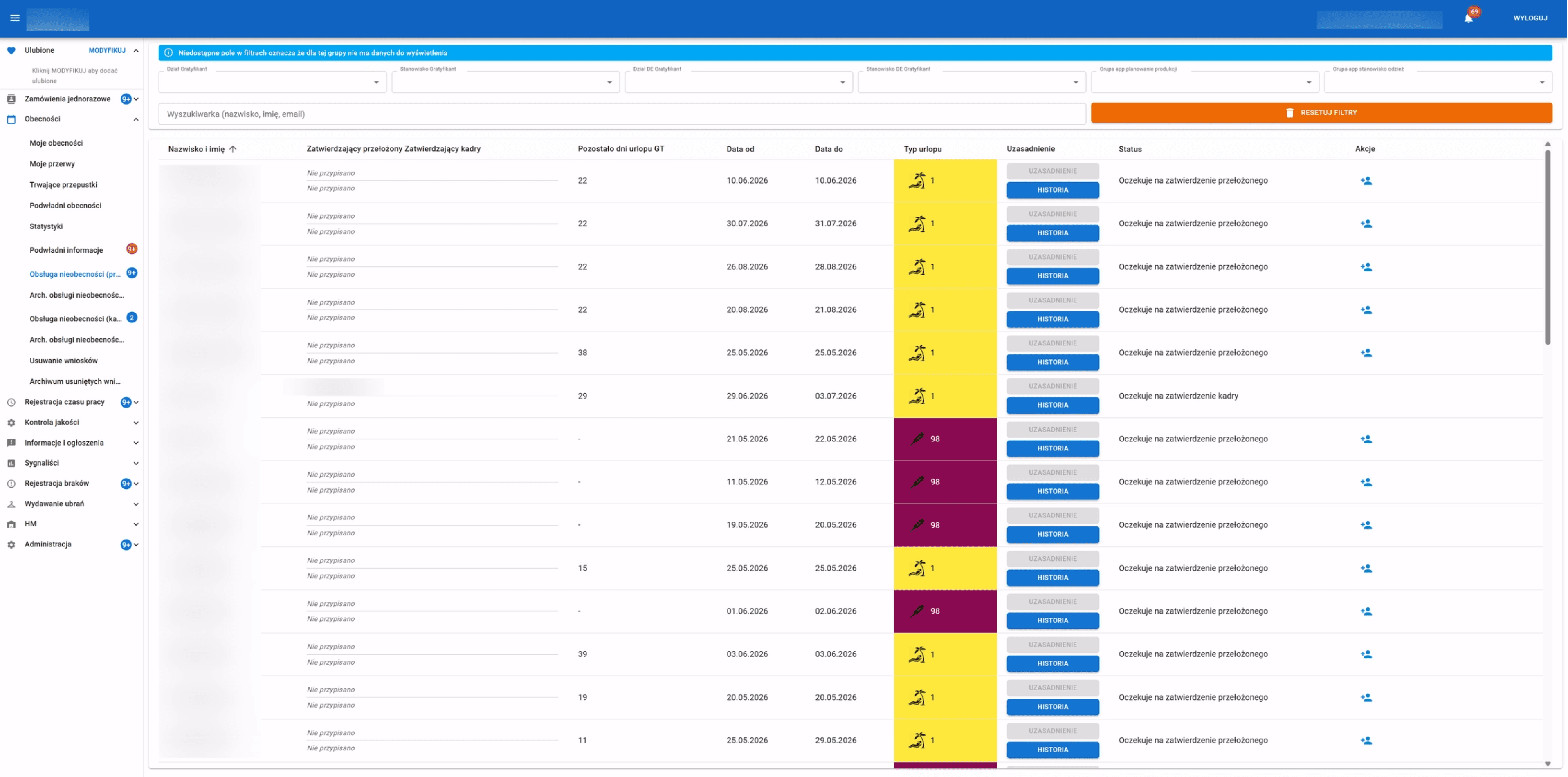The image size is (1568, 777).
Task: Click the assign-person icon for the 30.07.2026 row
Action: (1366, 224)
